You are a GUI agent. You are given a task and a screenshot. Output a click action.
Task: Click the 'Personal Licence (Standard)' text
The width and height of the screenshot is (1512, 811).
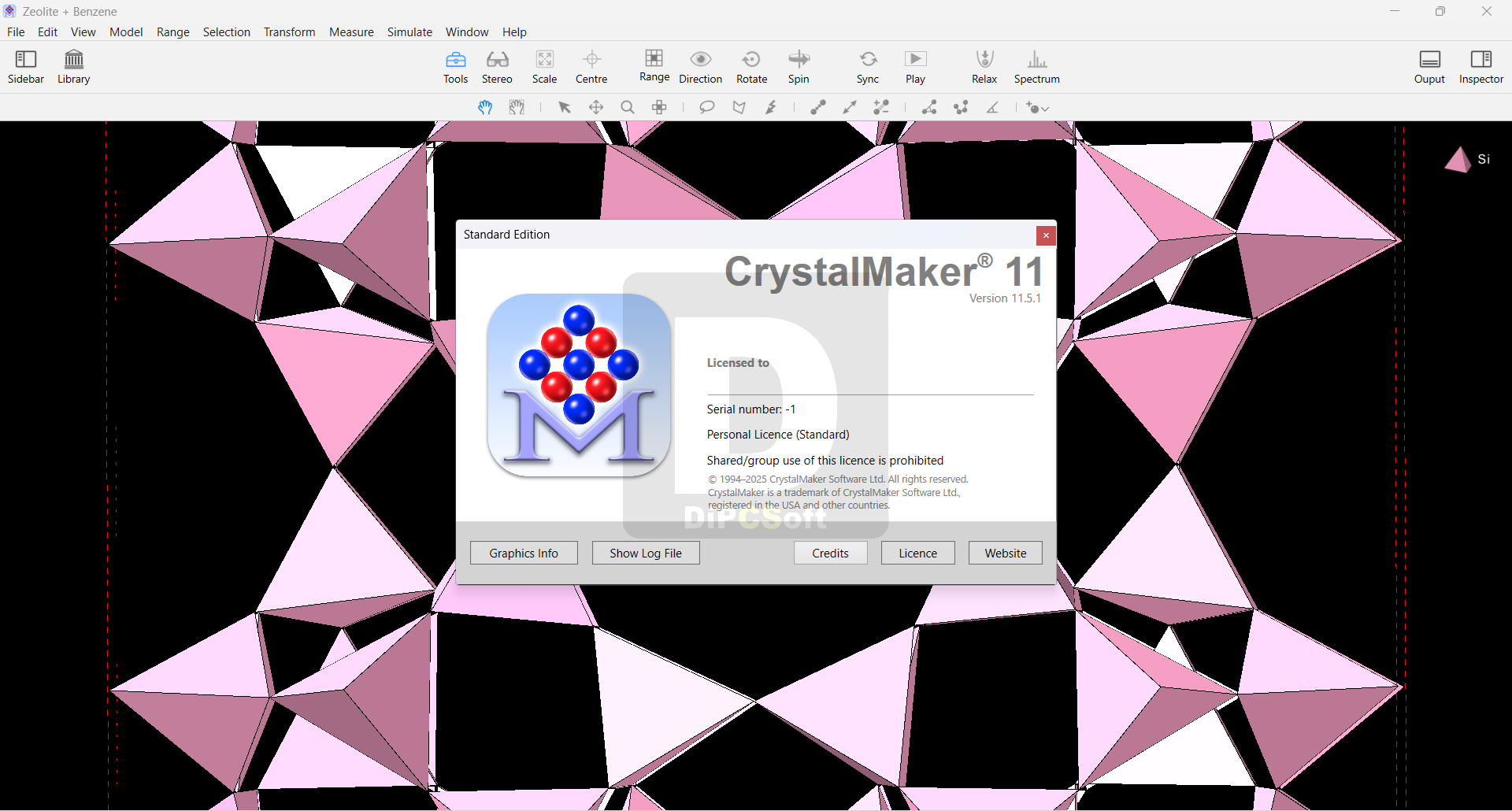point(778,435)
